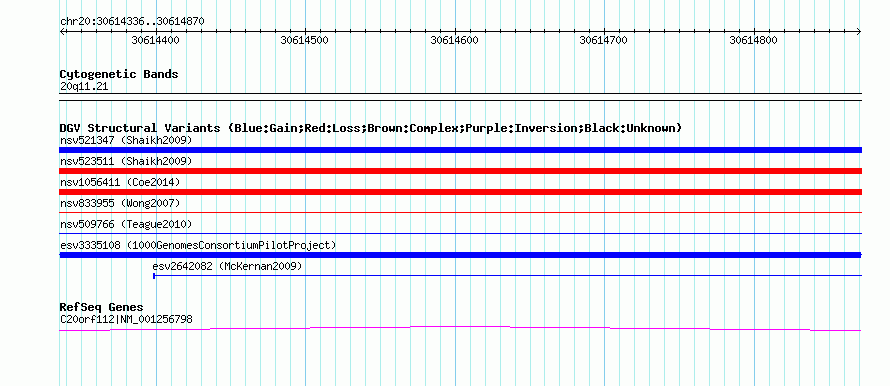Click the red loss bar for nsv1056411

pos(460,192)
